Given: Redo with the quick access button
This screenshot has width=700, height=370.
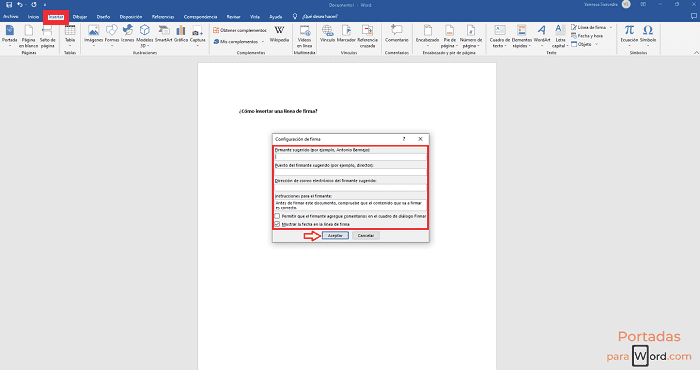Looking at the screenshot, I should click(34, 5).
